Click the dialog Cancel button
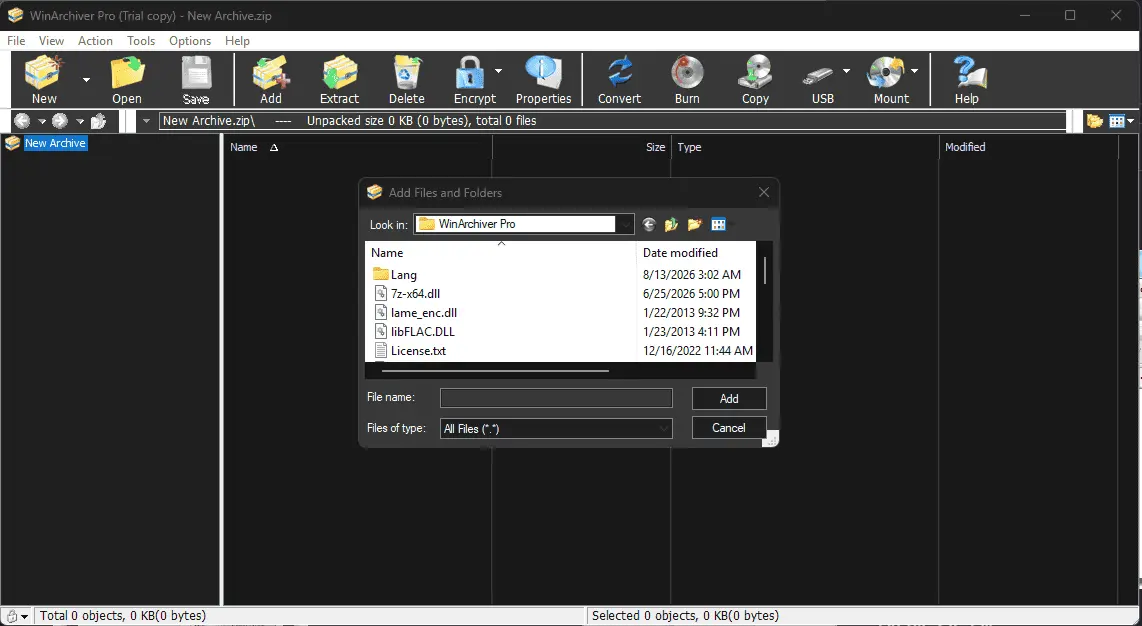This screenshot has height=626, width=1142. [x=729, y=427]
